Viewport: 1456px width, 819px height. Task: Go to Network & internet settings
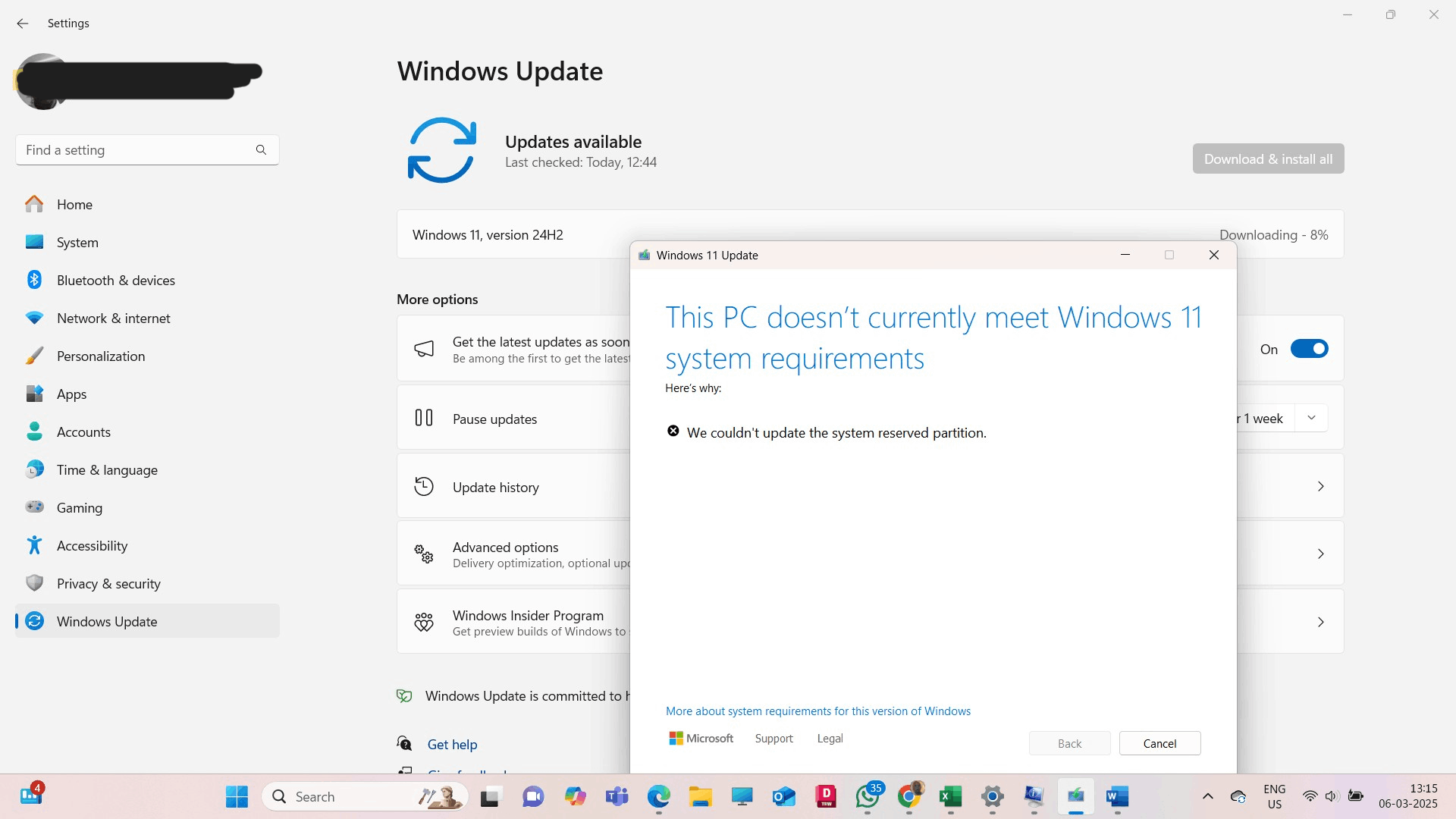pos(113,318)
